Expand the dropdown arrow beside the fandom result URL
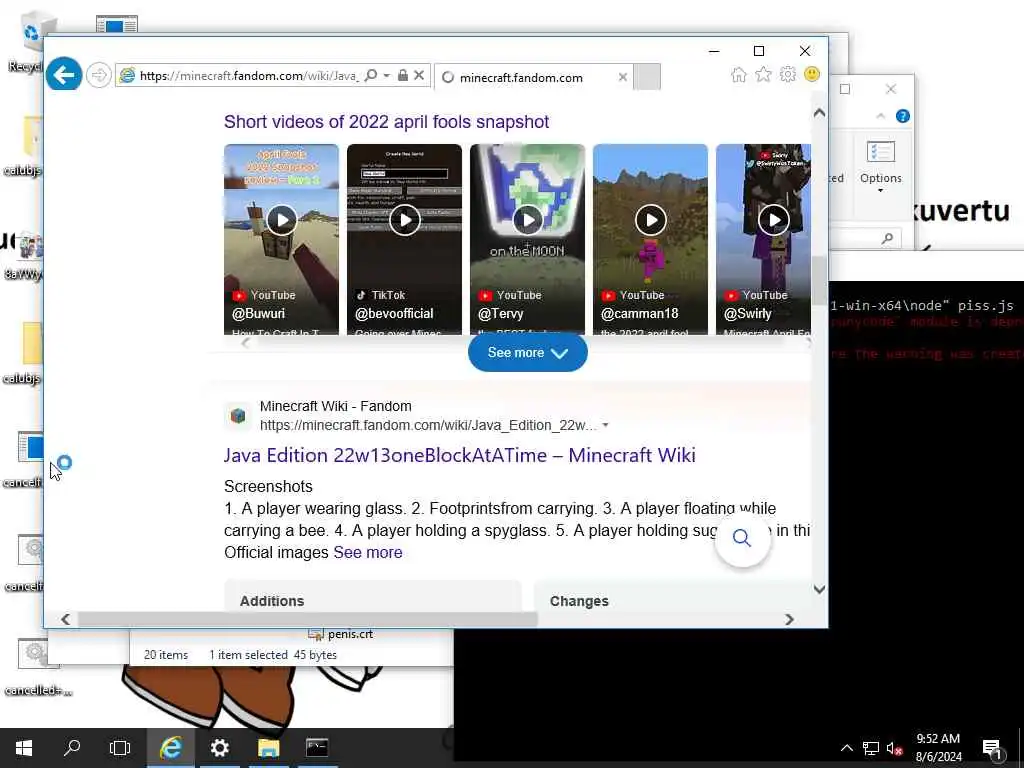The height and width of the screenshot is (768, 1024). coord(605,425)
